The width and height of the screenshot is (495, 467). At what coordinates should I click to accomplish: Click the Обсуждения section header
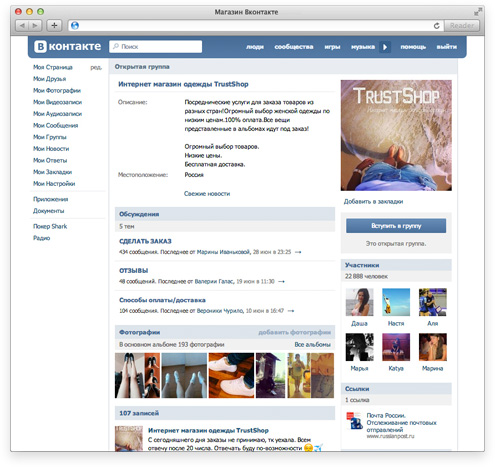click(x=225, y=214)
